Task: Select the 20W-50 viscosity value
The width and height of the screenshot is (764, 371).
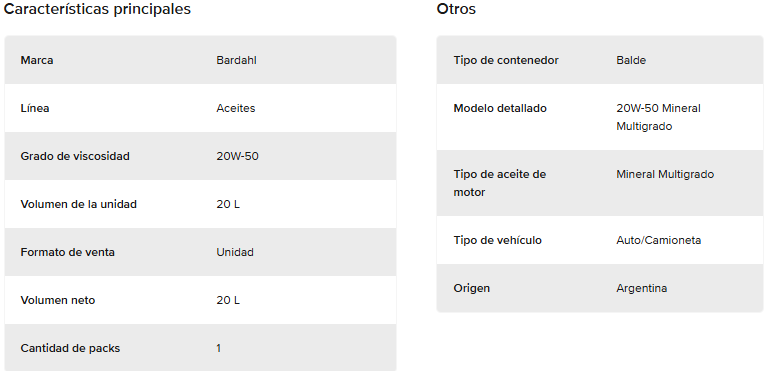Action: point(237,156)
